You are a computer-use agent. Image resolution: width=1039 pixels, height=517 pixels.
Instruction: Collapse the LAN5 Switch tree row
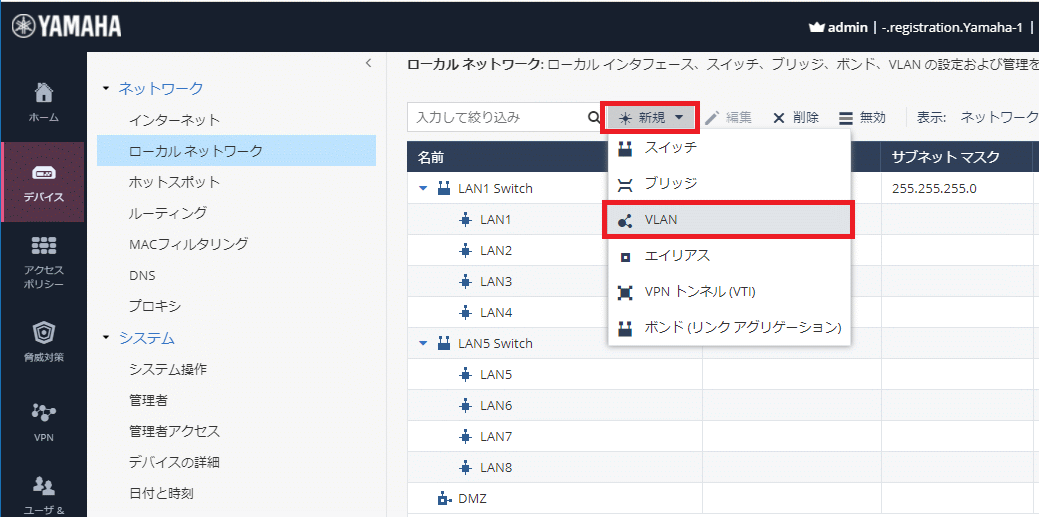pos(423,344)
